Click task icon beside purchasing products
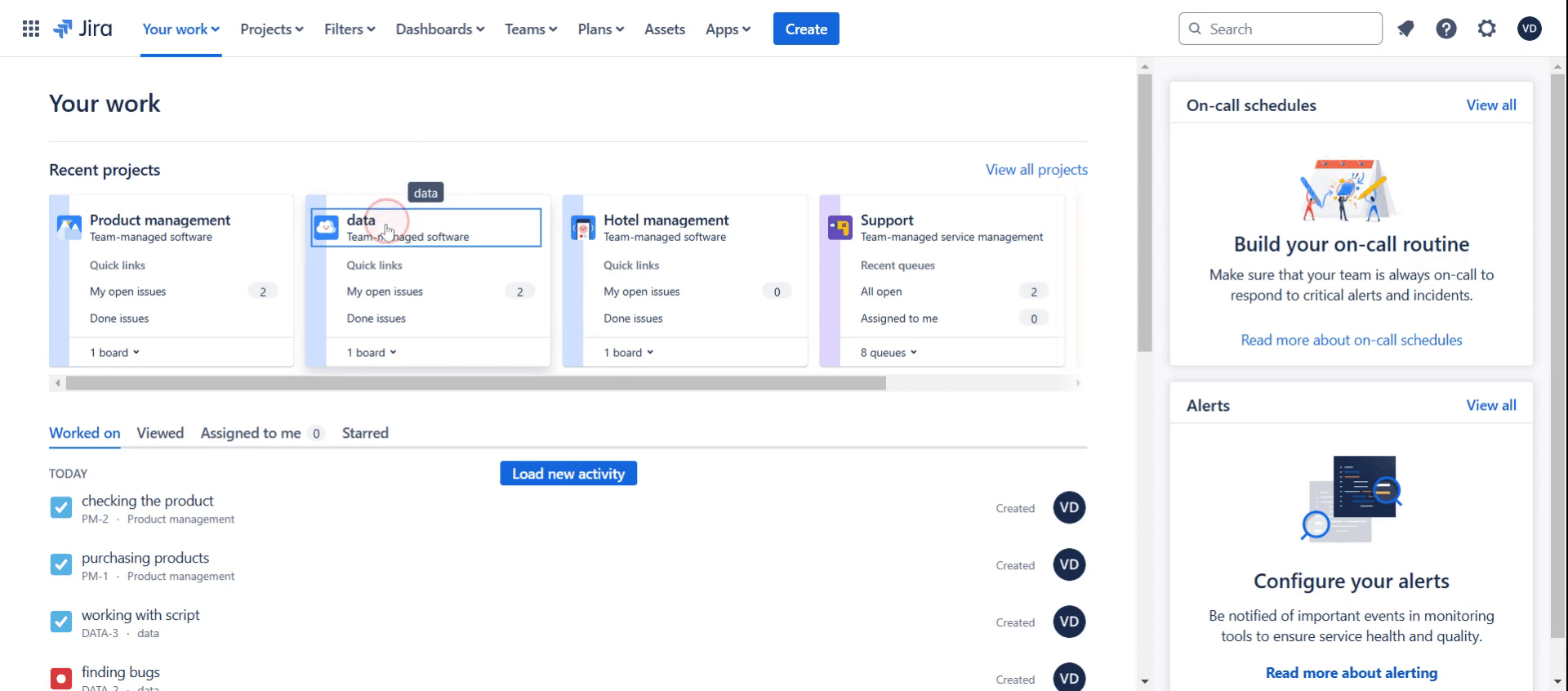This screenshot has height=691, width=1568. pyautogui.click(x=61, y=565)
